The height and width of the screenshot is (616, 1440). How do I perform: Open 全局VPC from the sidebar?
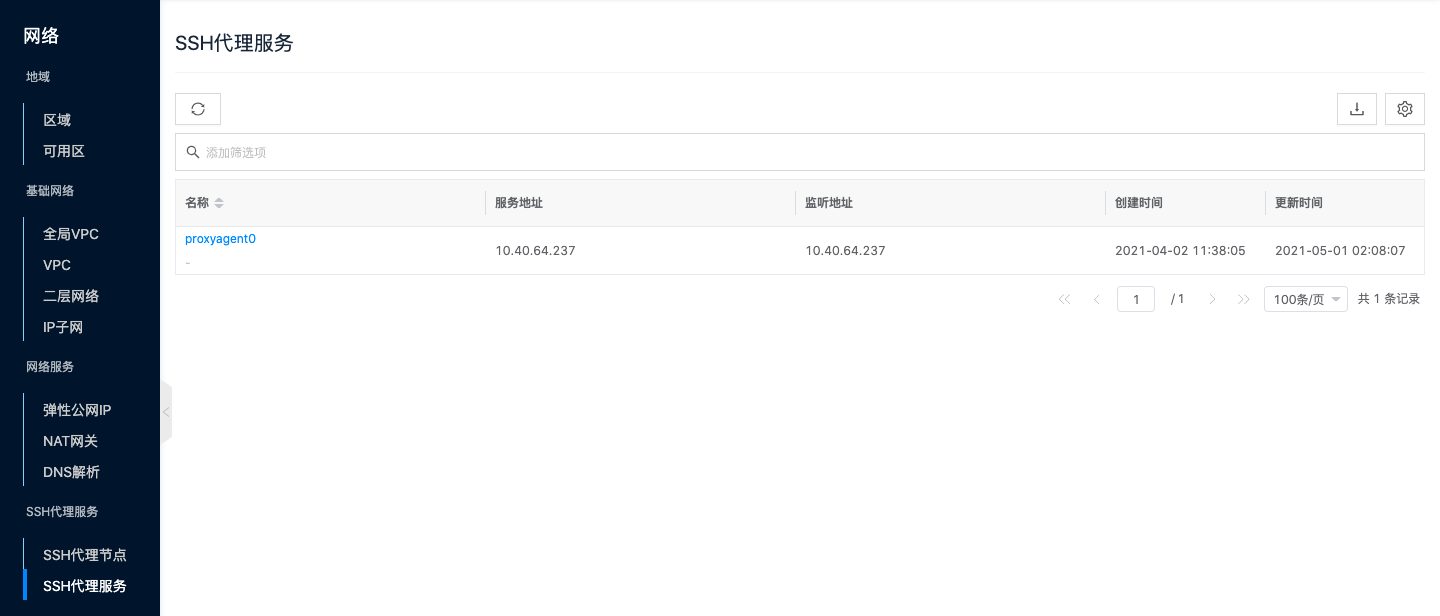pyautogui.click(x=71, y=234)
